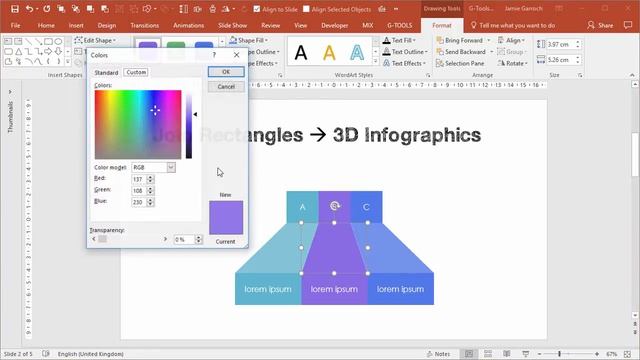Open the comments icon next to Share
The height and width of the screenshot is (360, 640).
628,25
